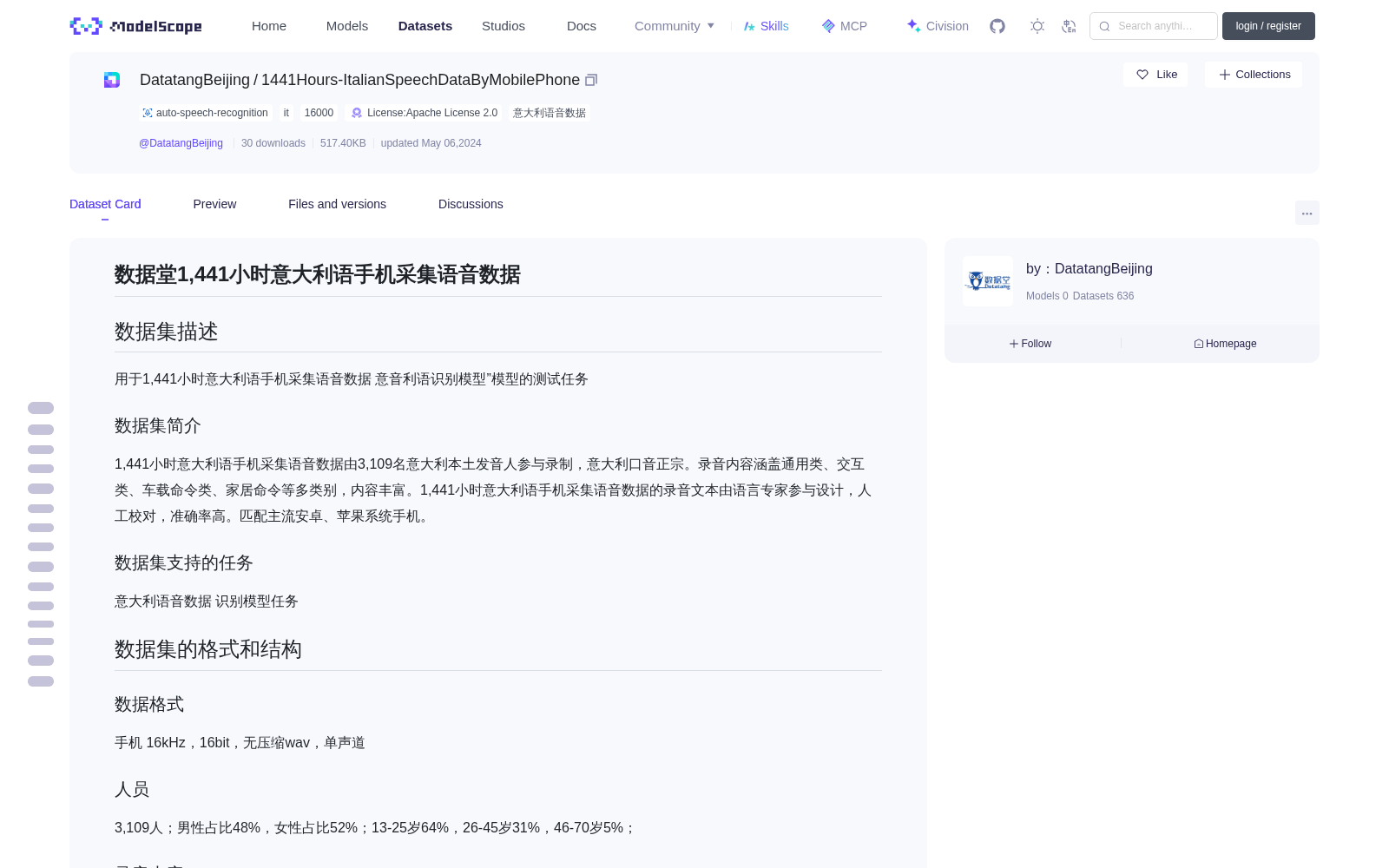Open the Civision link

pos(938,26)
